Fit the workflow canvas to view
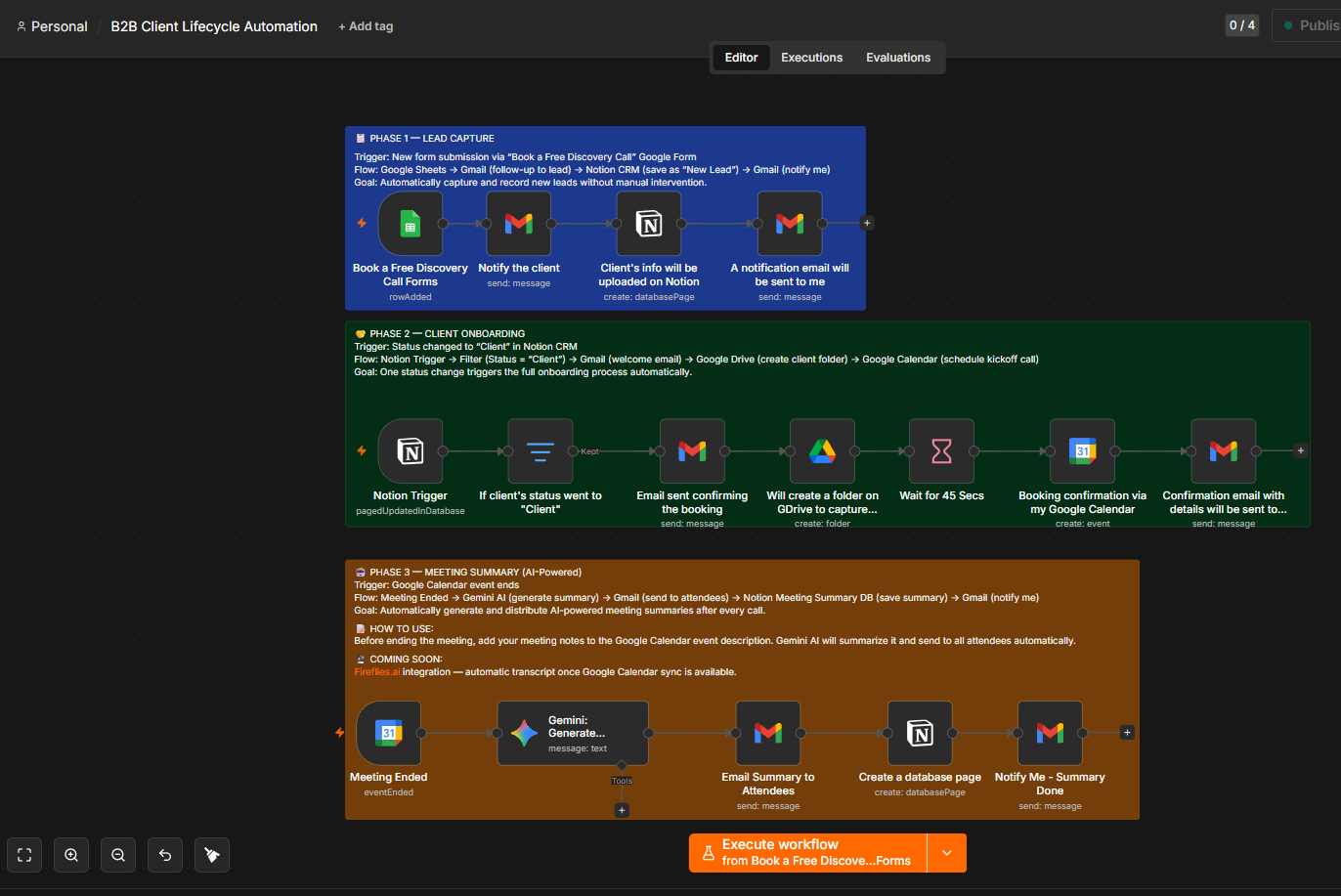Screen dimensions: 1341x896 click(x=24, y=855)
